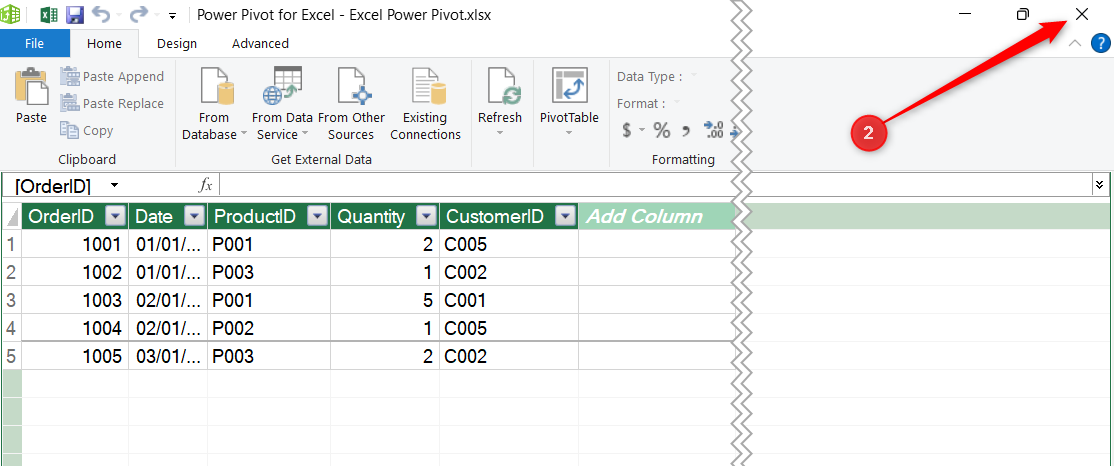
Task: Open the Date column filter dropdown
Action: (194, 216)
